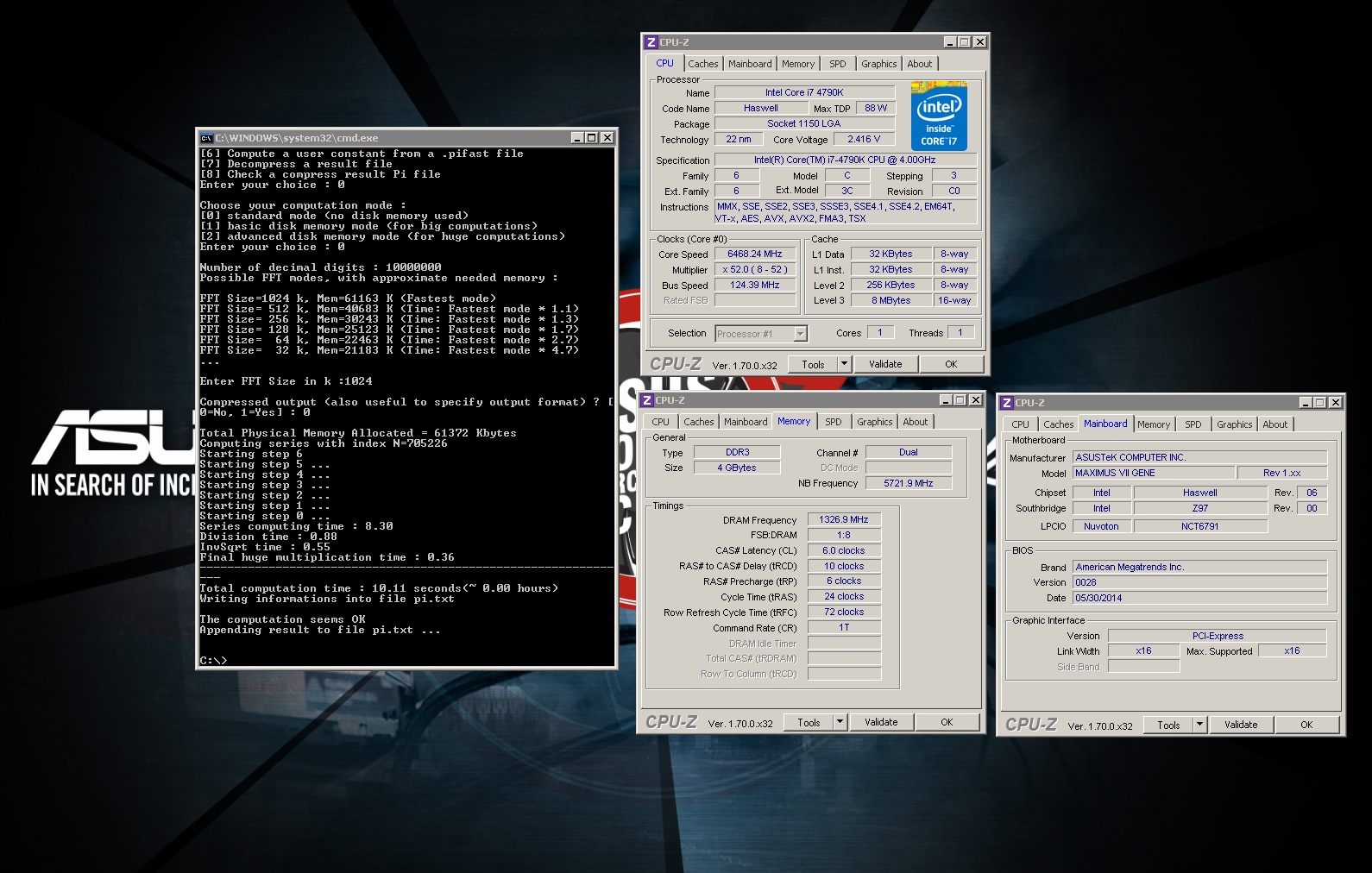1372x873 pixels.
Task: Click the Bus Speed value 124.39 MHz
Action: (755, 285)
